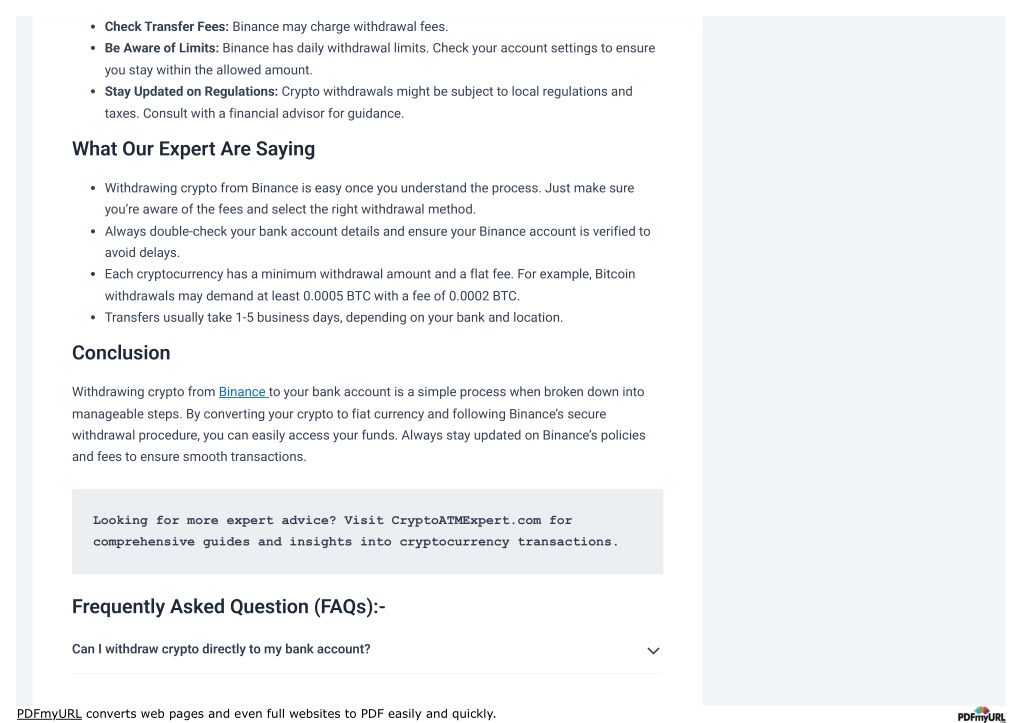Click the 'Check Transfer Fees:' bold label
Screen dimensions: 1023x723
pyautogui.click(x=166, y=27)
